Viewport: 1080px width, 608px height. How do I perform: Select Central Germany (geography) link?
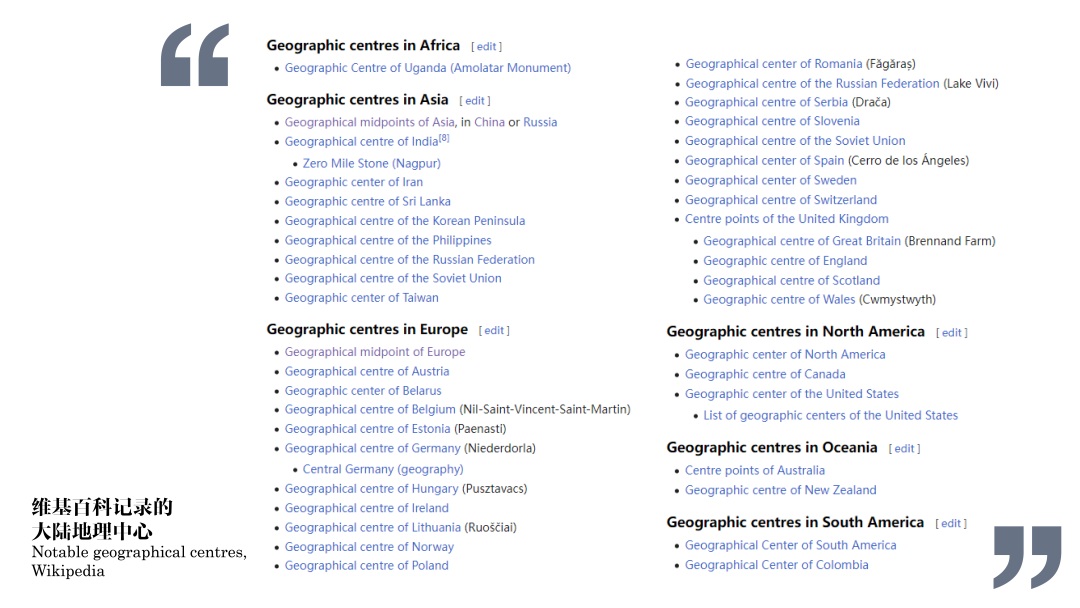pyautogui.click(x=383, y=469)
